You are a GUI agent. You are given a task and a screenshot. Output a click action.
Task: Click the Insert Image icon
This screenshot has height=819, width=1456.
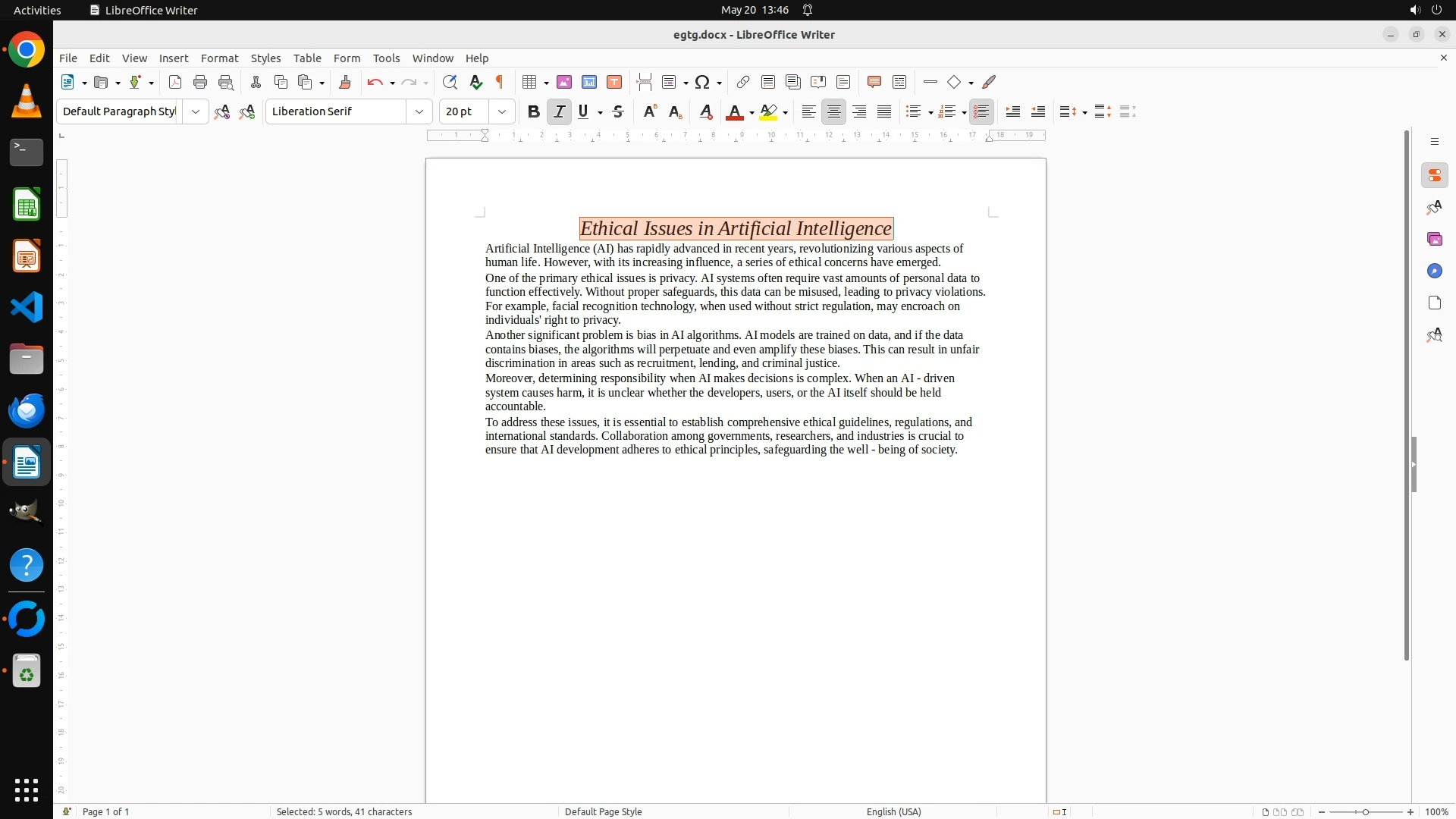564,82
